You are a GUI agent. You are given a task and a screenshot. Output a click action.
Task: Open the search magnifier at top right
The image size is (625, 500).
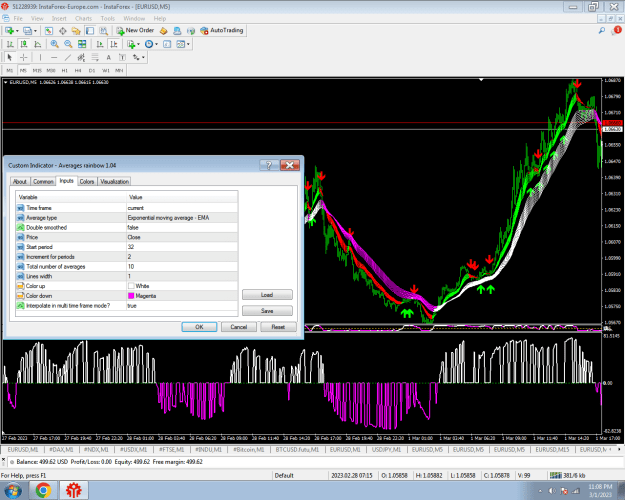(x=601, y=30)
